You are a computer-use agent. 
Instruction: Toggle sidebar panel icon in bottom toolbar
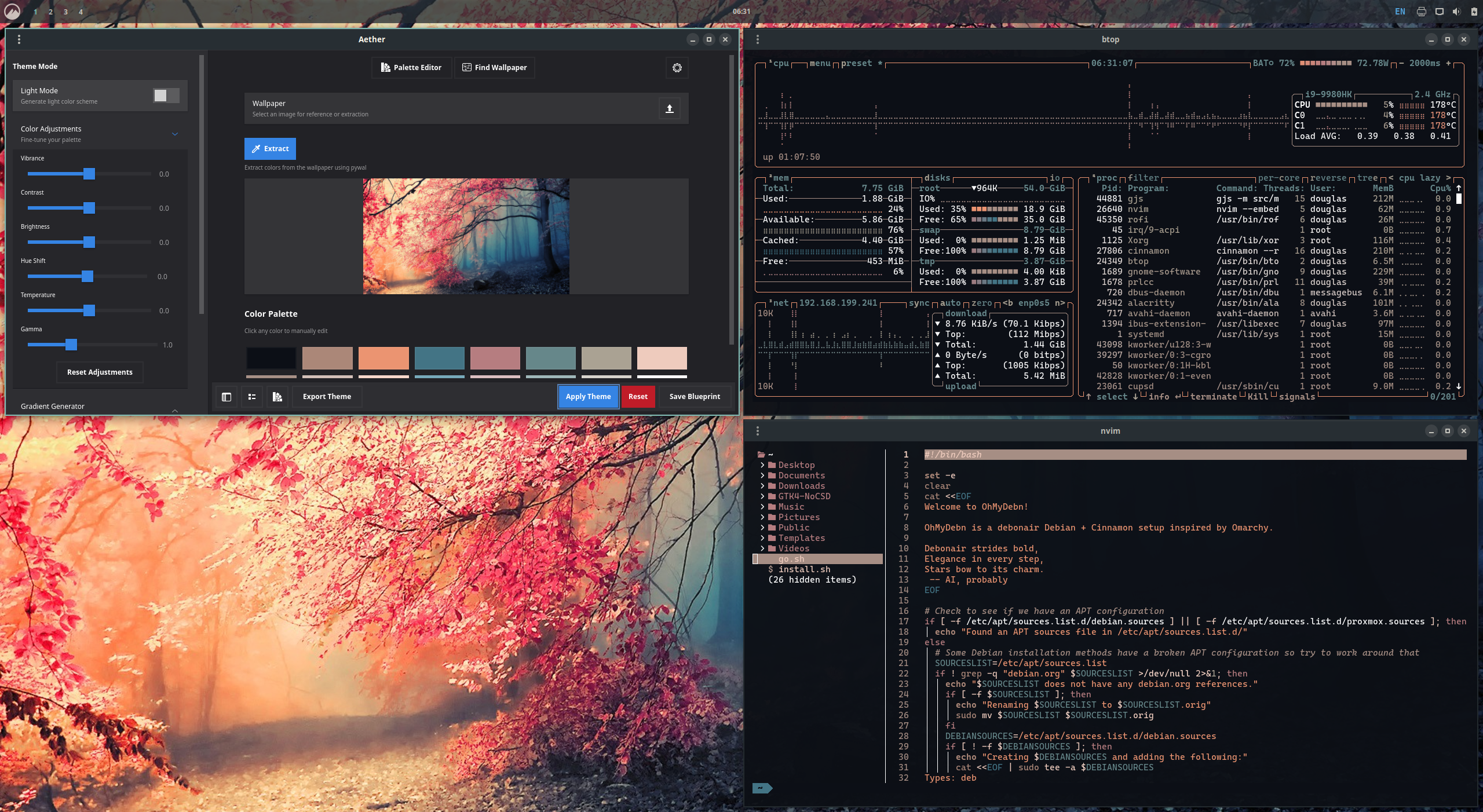[x=227, y=397]
